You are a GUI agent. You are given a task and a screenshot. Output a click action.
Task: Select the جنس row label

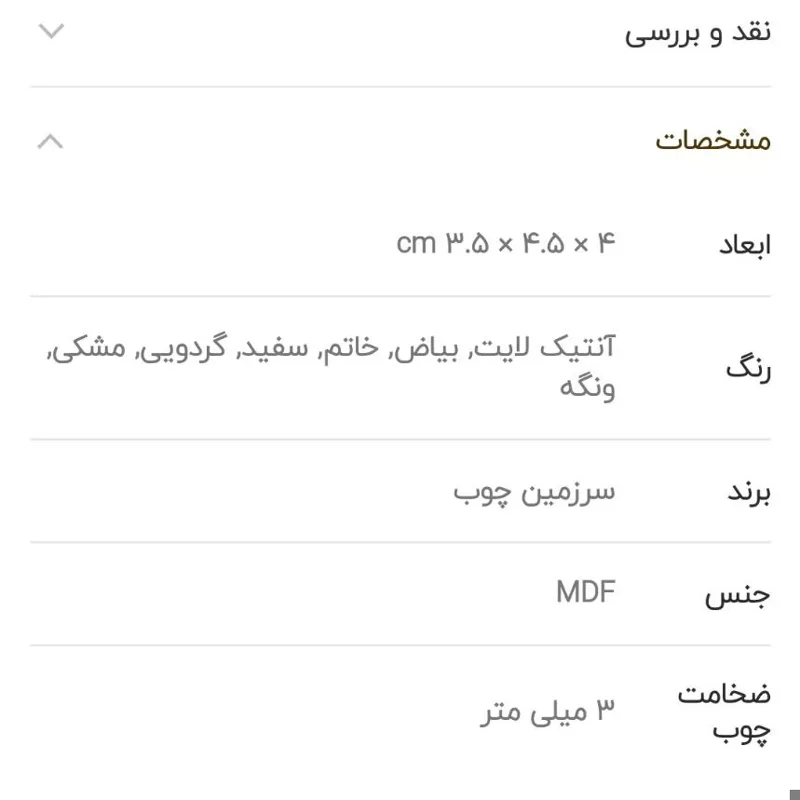(739, 597)
